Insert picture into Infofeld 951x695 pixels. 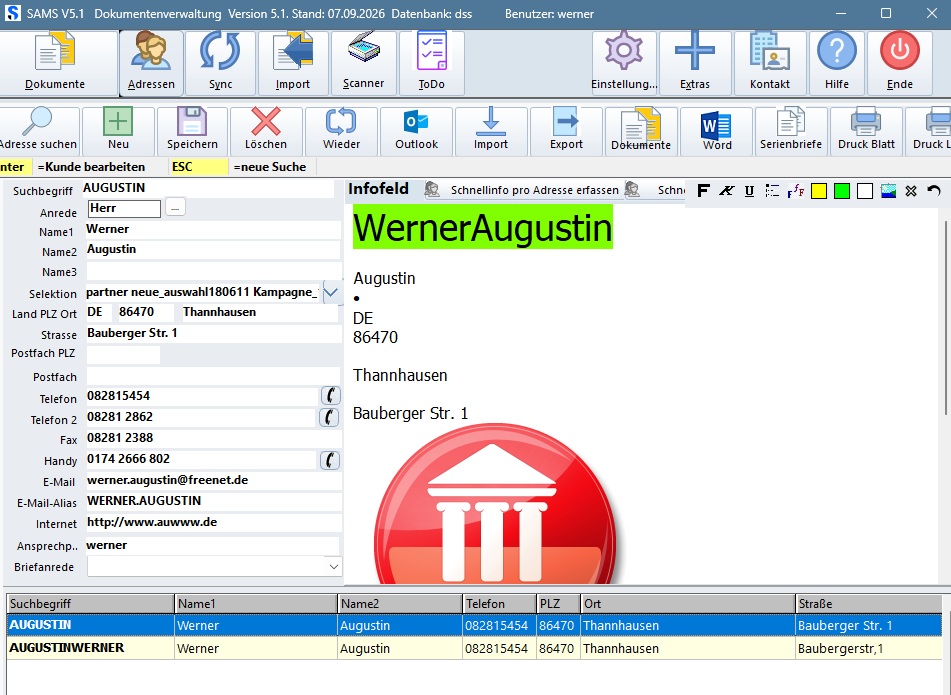click(x=888, y=191)
